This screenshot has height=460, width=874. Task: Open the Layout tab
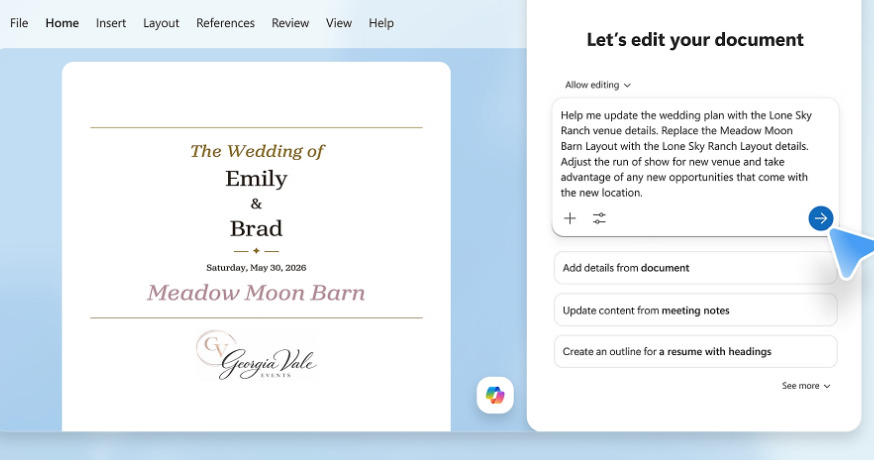coord(161,23)
